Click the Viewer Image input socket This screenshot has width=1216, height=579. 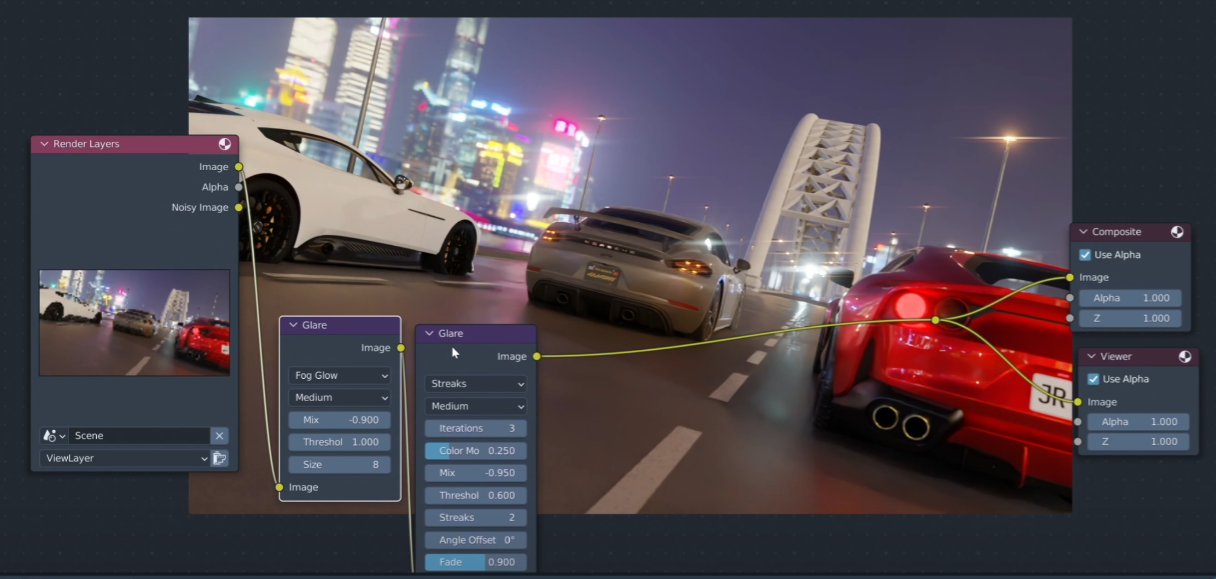coord(1078,402)
